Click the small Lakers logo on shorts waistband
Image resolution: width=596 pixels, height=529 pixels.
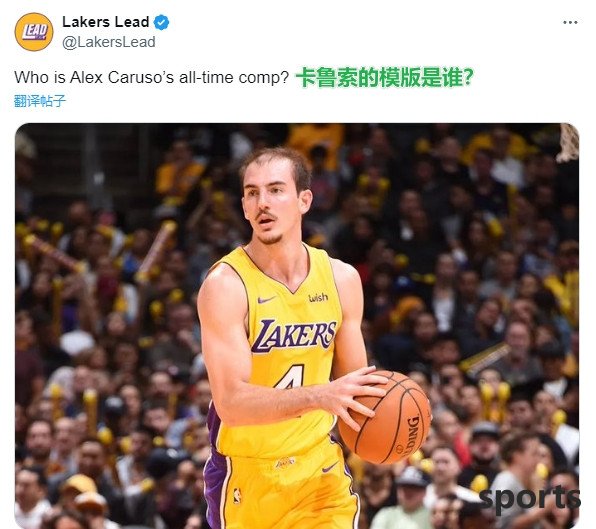click(x=285, y=462)
